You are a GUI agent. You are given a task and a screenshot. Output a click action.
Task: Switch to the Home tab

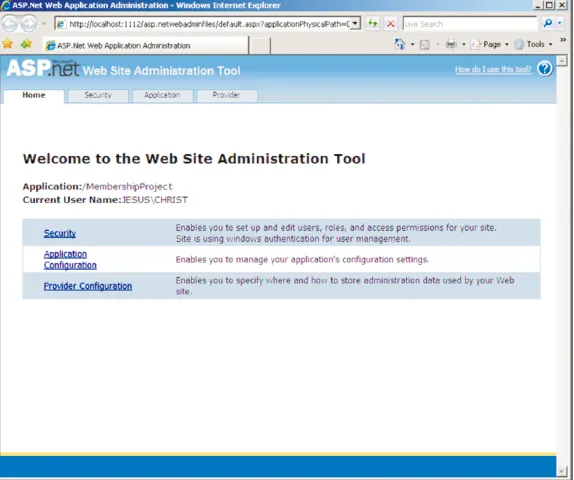click(x=34, y=96)
